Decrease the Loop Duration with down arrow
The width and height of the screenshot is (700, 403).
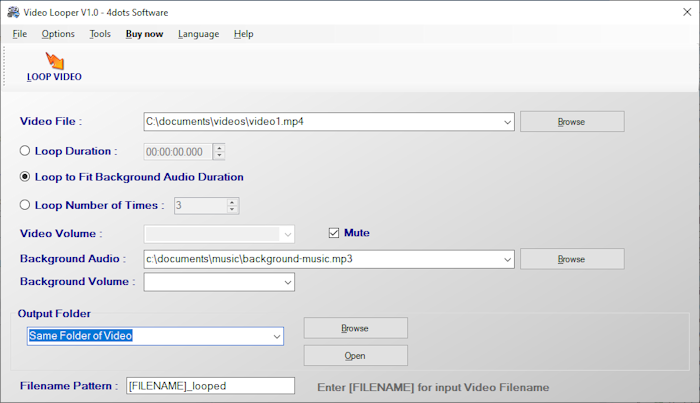click(219, 155)
